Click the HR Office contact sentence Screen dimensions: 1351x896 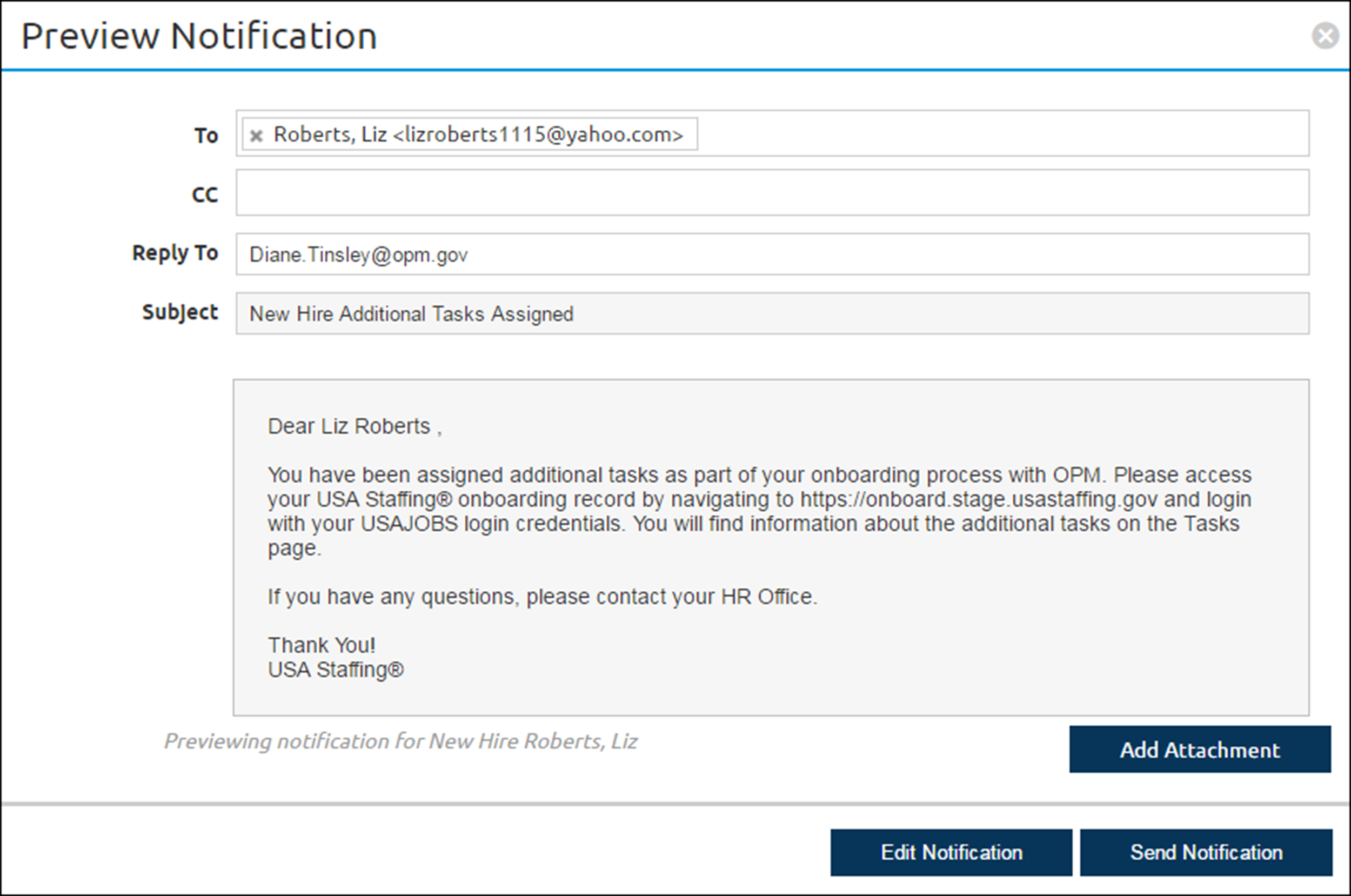click(542, 597)
